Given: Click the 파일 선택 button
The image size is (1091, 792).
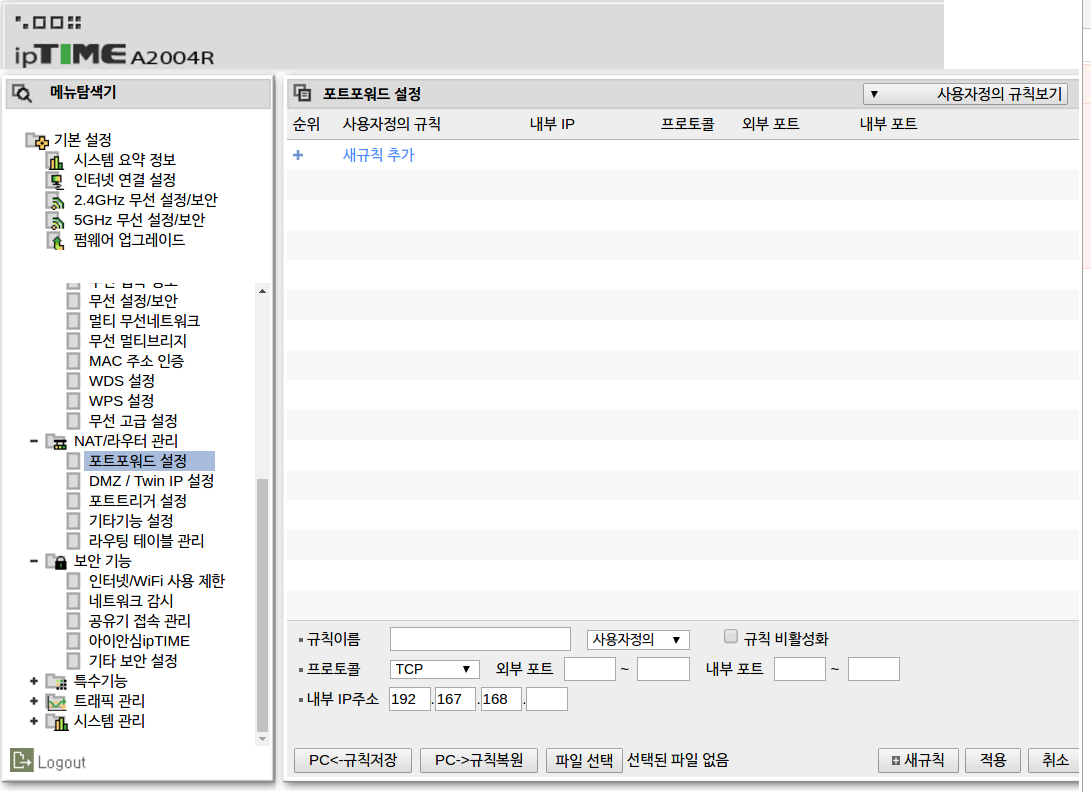Looking at the screenshot, I should [x=584, y=761].
